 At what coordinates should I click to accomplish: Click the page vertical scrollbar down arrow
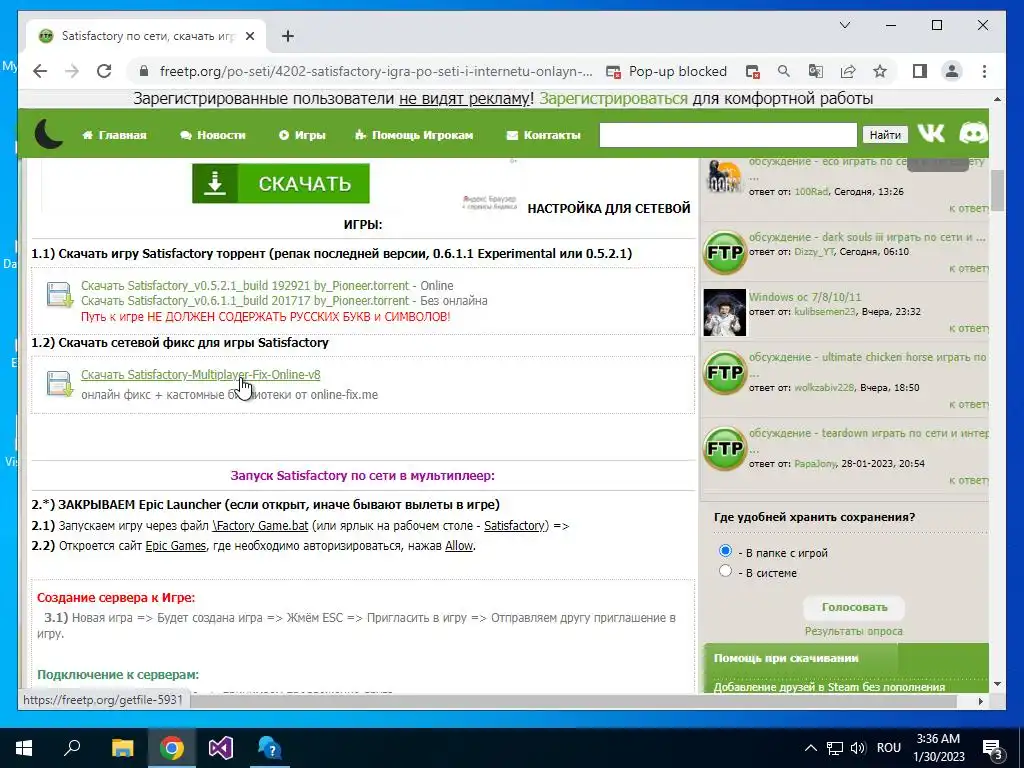(997, 684)
